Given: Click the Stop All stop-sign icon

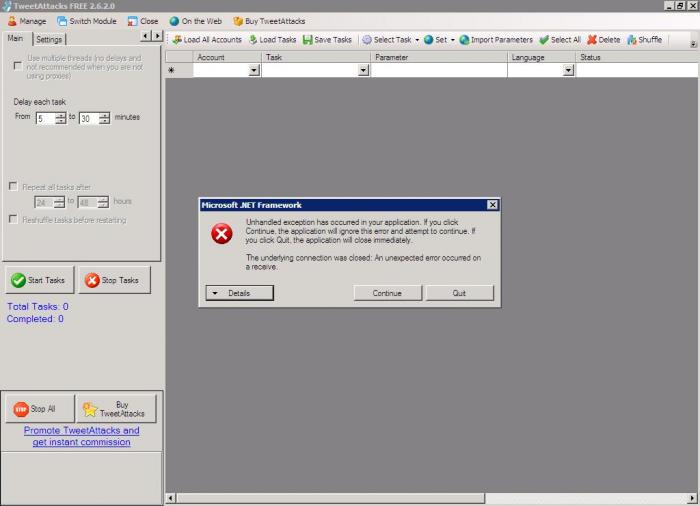Looking at the screenshot, I should coord(21,409).
